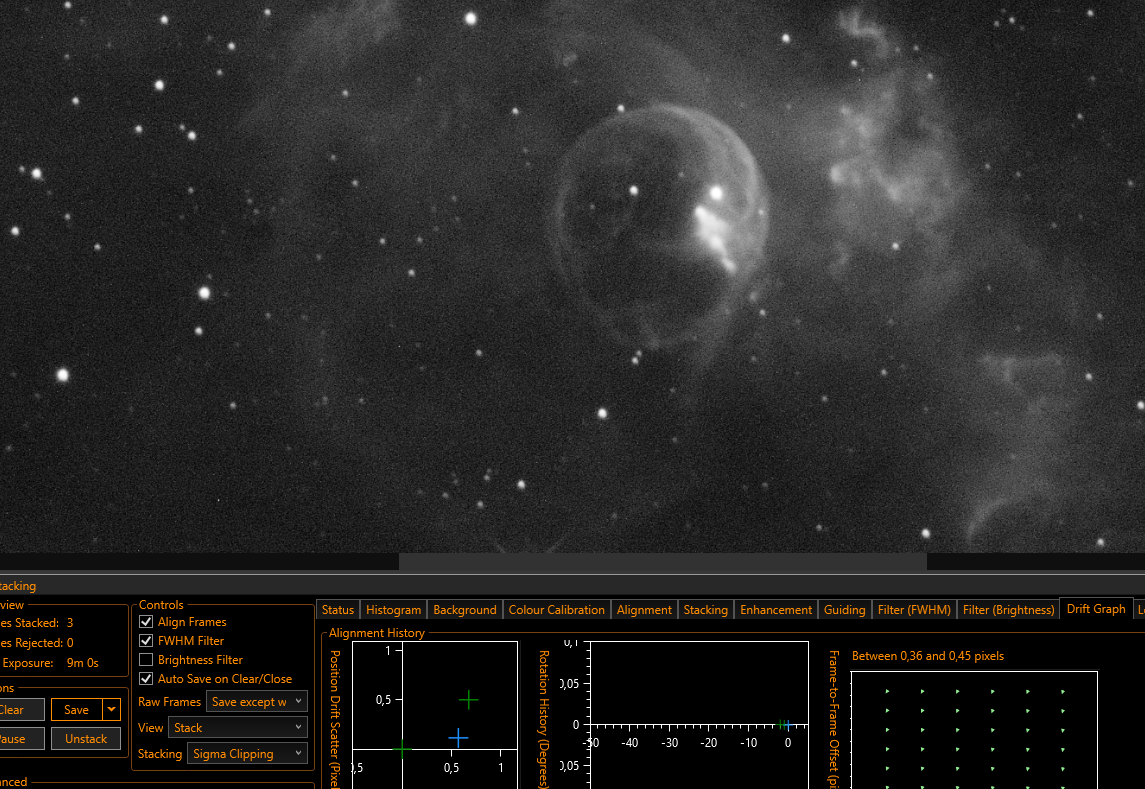Toggle Auto Save on Clear/Close
The height and width of the screenshot is (789, 1145).
pyautogui.click(x=146, y=679)
